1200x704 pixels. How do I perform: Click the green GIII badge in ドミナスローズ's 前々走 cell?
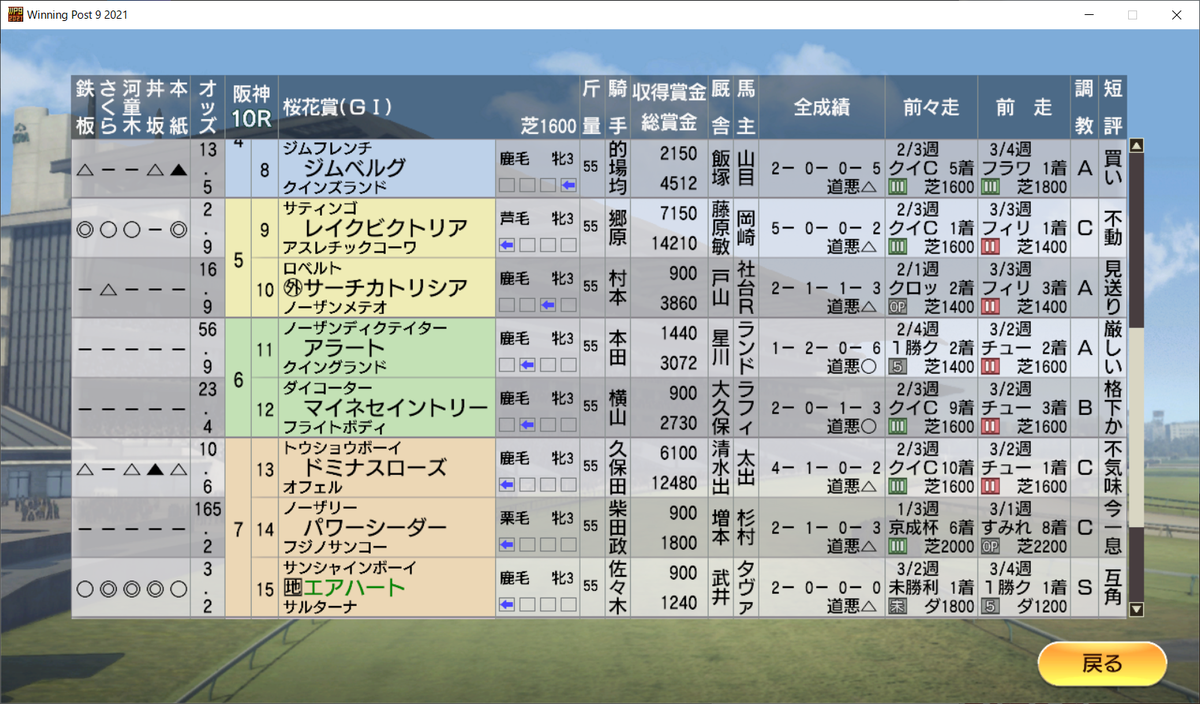[x=897, y=486]
